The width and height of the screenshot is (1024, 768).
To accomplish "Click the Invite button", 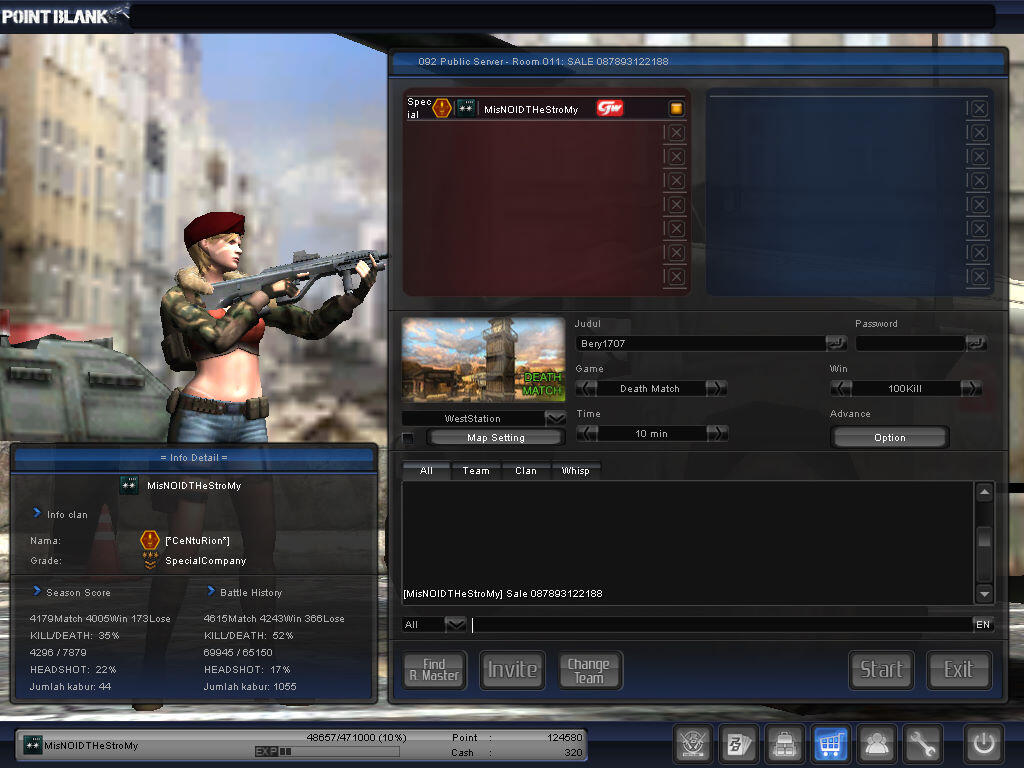I will [x=513, y=670].
